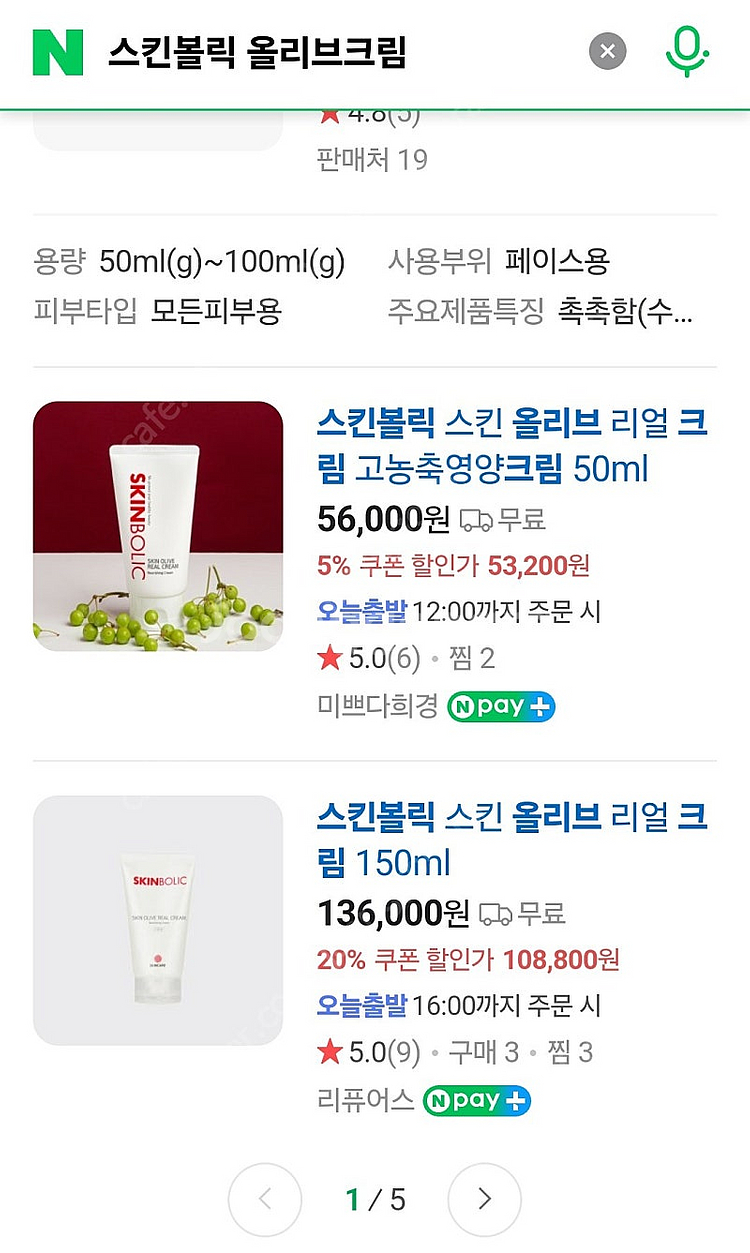Screen dimensions: 750x1253
Task: Activate voice search microphone icon
Action: pos(687,51)
